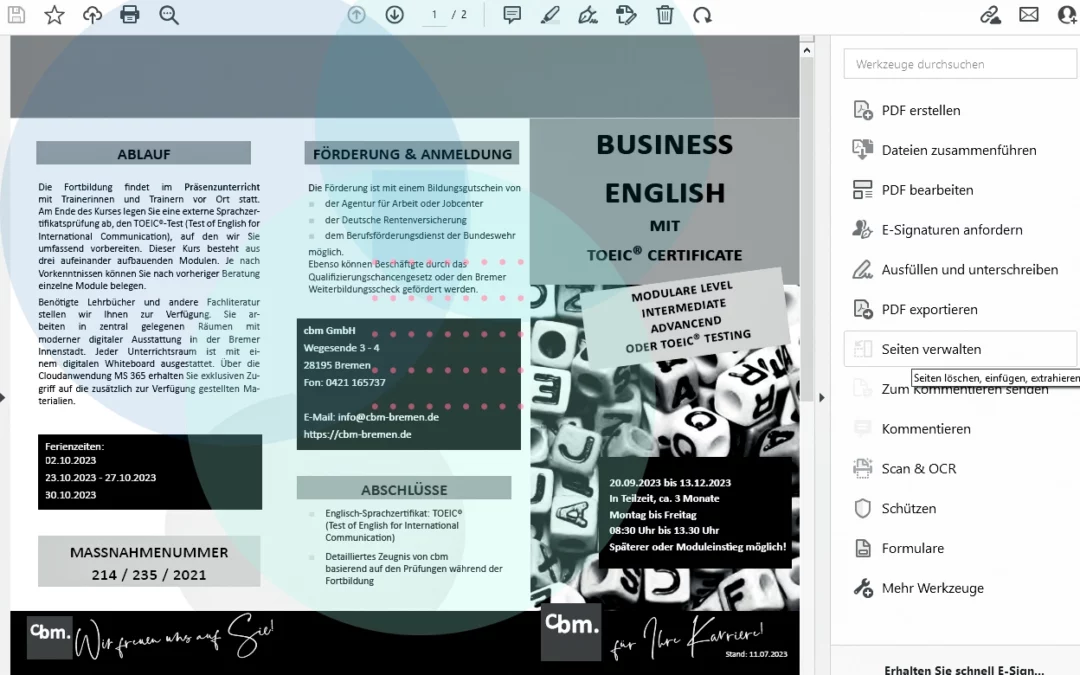The image size is (1080, 675).
Task: Click the E-Signaturen anfordern icon
Action: [862, 229]
